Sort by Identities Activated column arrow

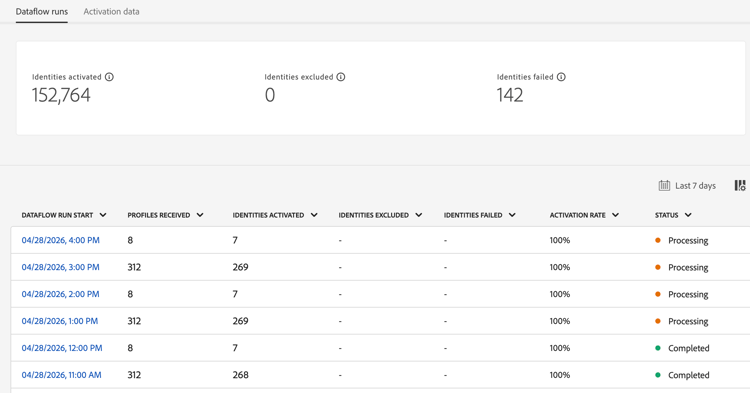[x=314, y=215]
